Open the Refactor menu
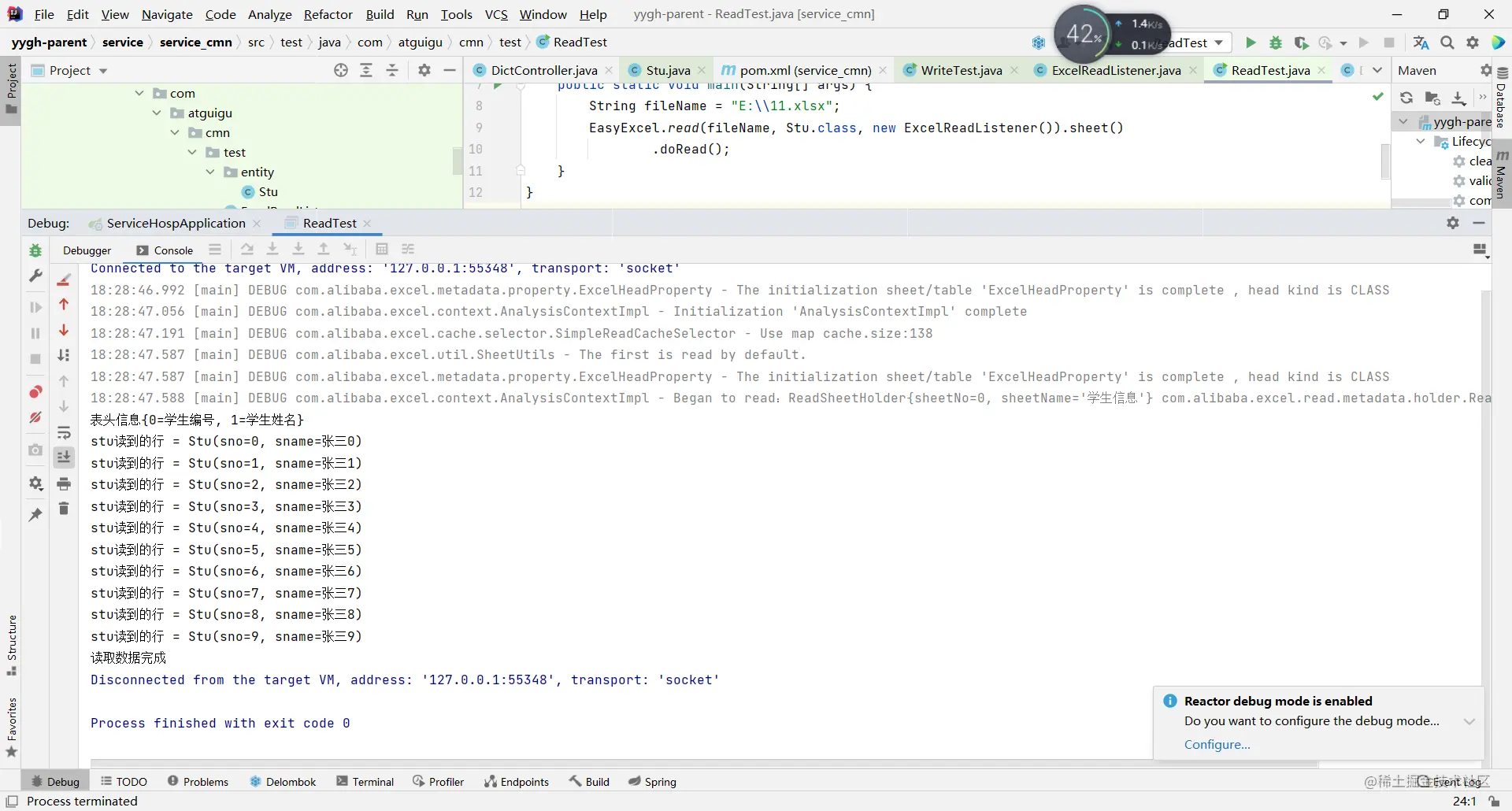 [x=328, y=14]
